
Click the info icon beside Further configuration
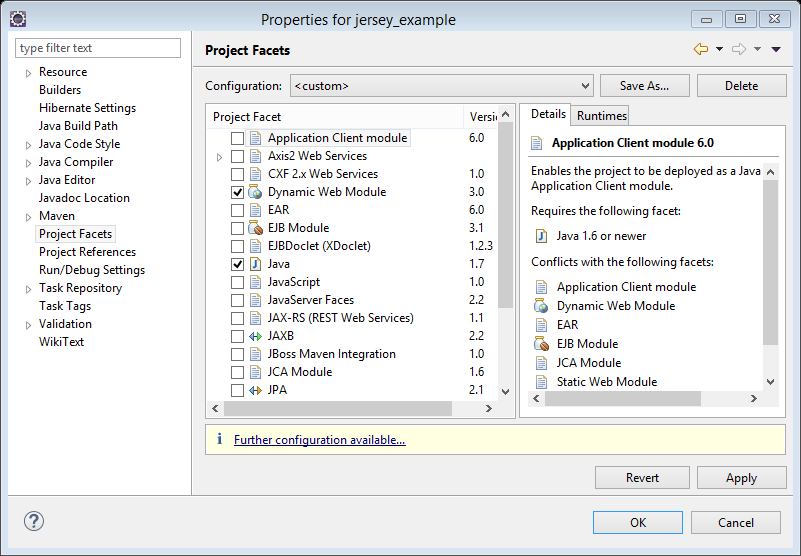tap(219, 439)
